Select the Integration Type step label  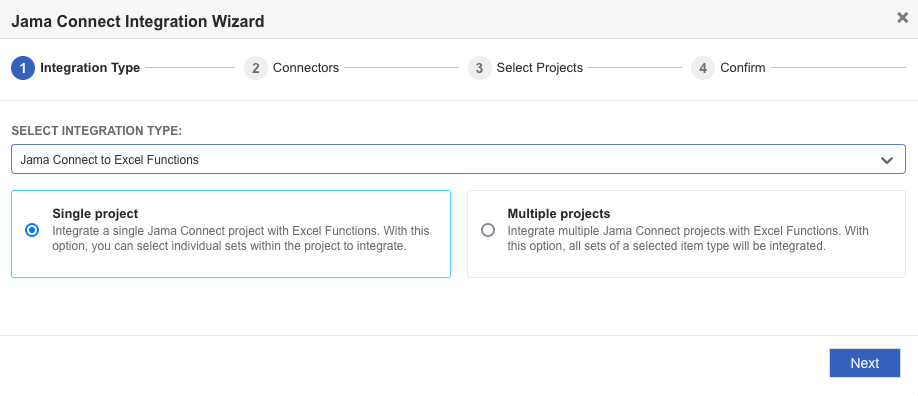click(90, 68)
